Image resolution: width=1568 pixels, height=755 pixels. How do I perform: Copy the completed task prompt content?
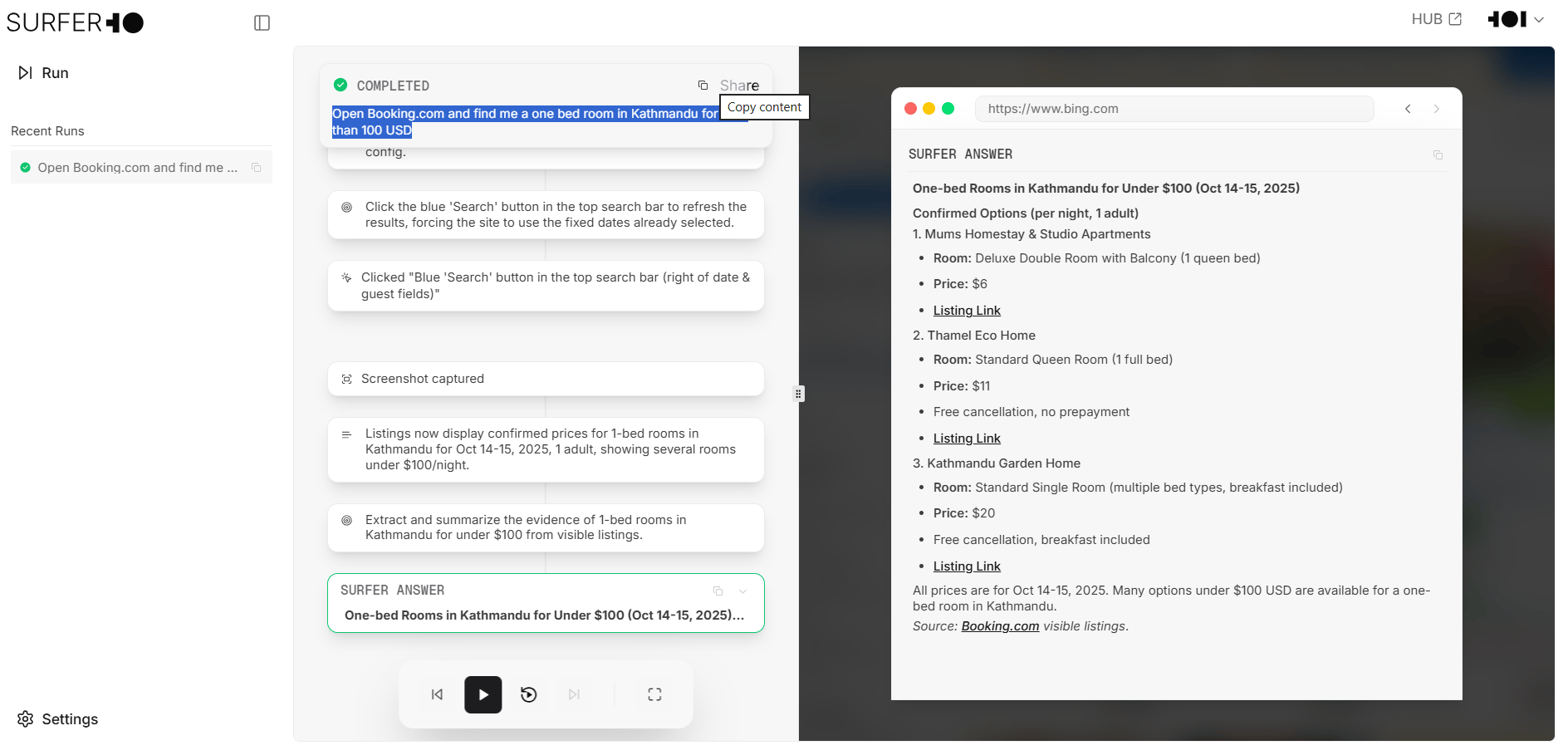point(703,86)
